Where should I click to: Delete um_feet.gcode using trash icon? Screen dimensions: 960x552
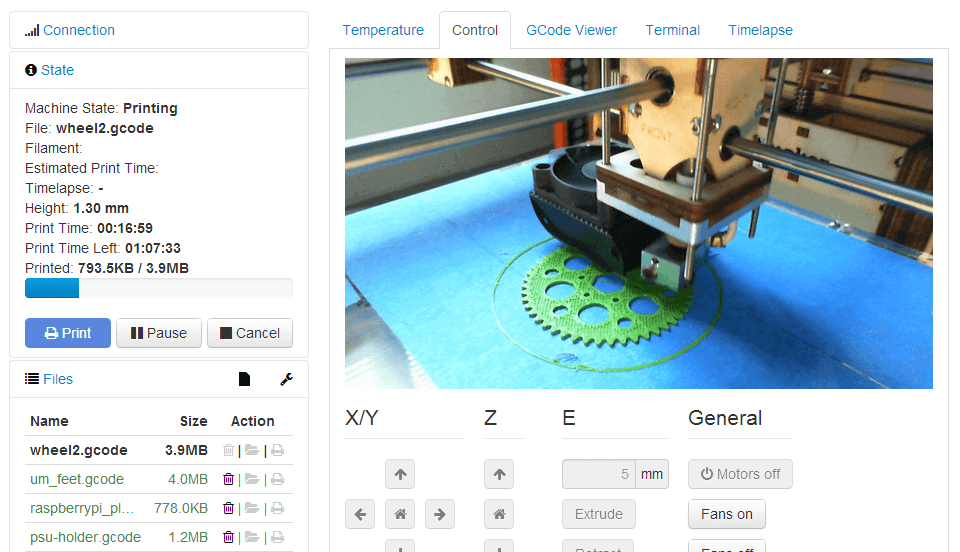[x=228, y=479]
